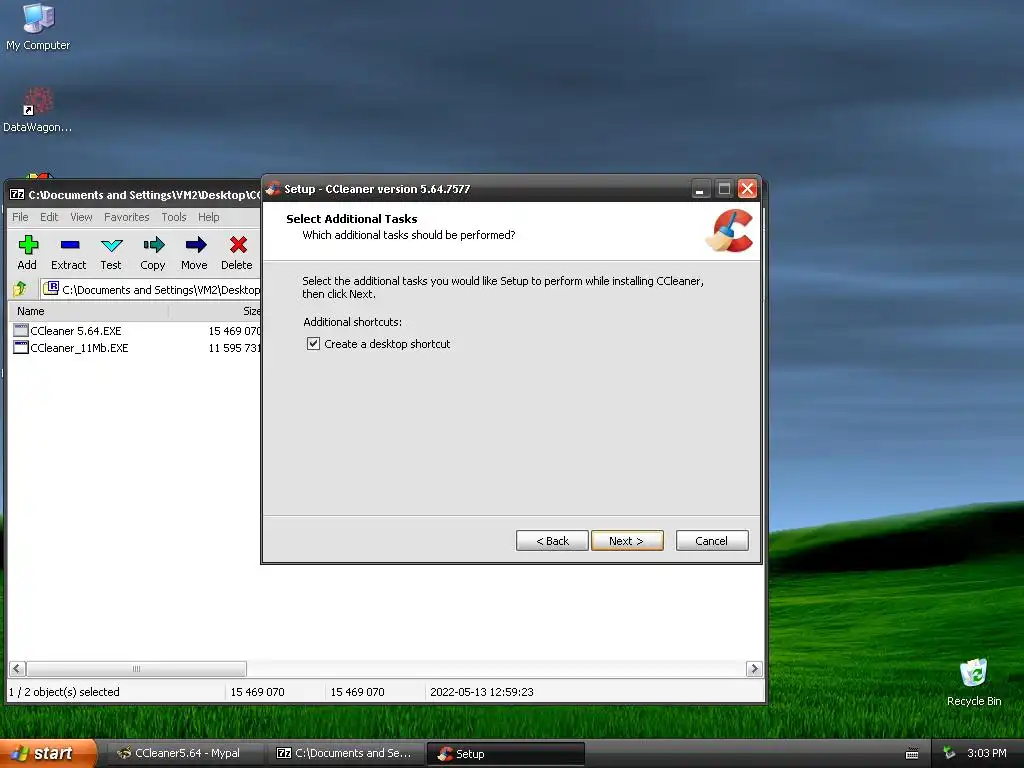Open the Tools menu in 7-Zip

tap(174, 217)
